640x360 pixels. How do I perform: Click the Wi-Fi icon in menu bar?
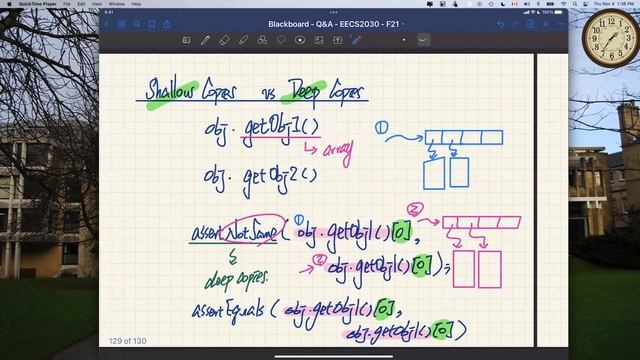click(564, 4)
